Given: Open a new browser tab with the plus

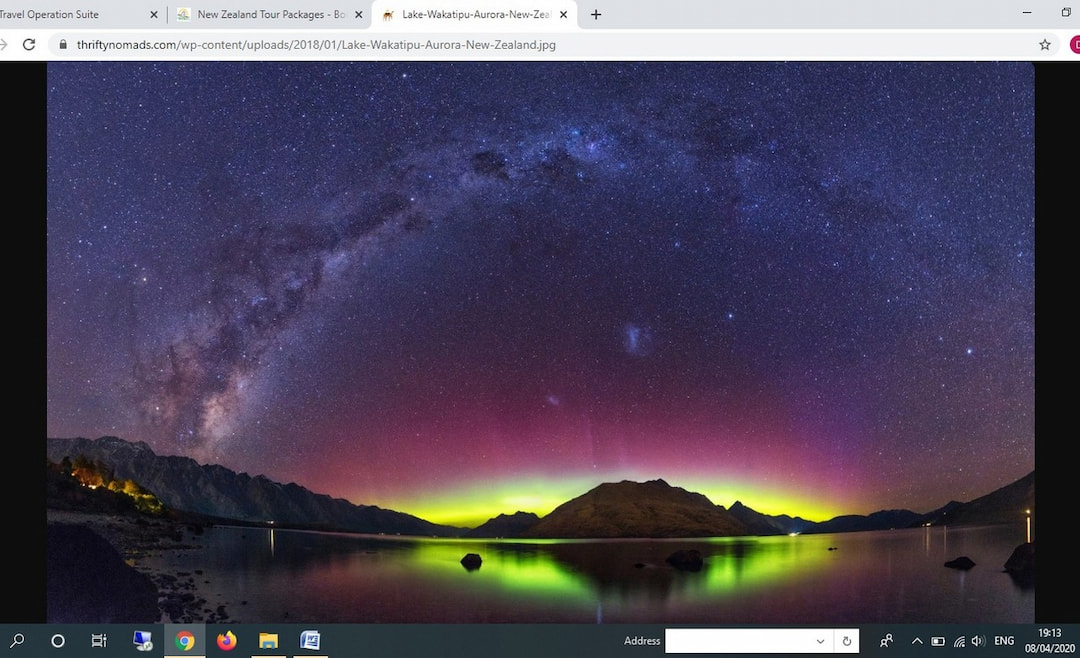Looking at the screenshot, I should click(x=594, y=15).
